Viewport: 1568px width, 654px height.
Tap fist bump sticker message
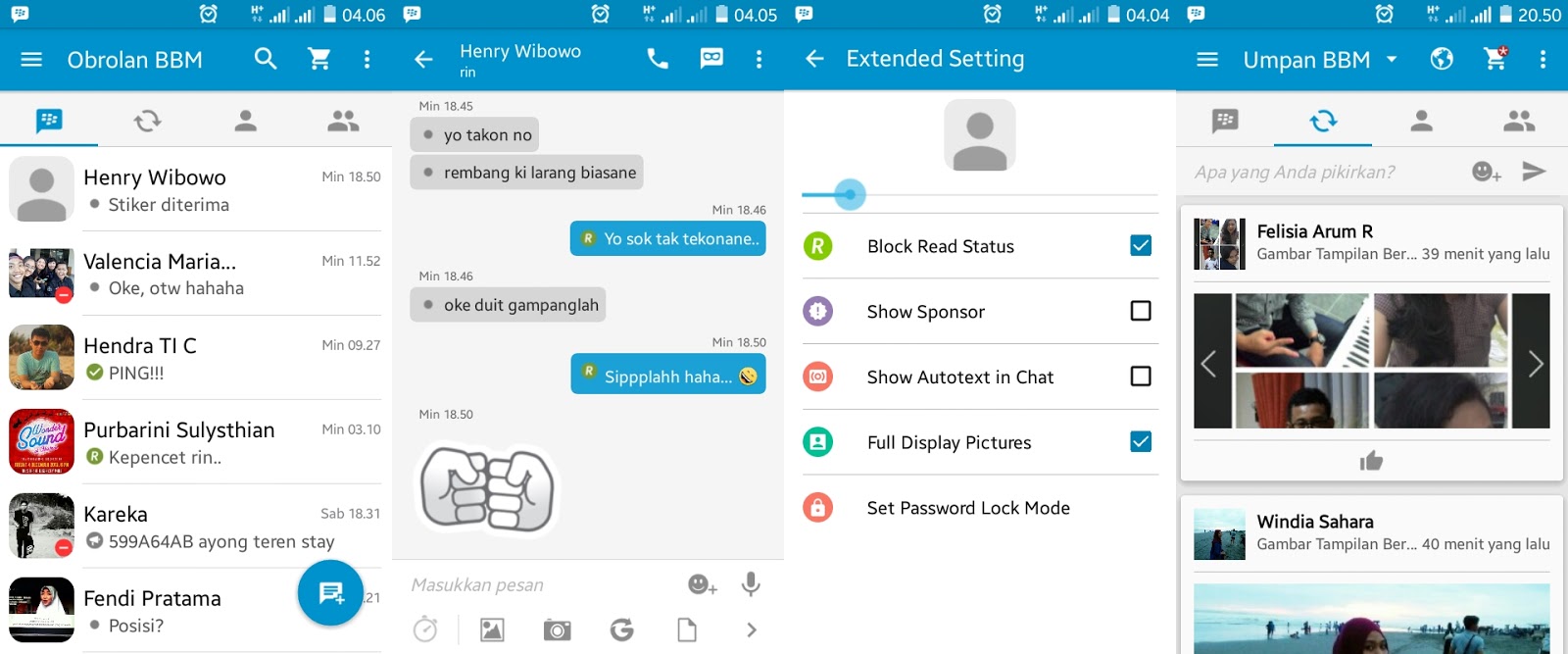pyautogui.click(x=487, y=488)
